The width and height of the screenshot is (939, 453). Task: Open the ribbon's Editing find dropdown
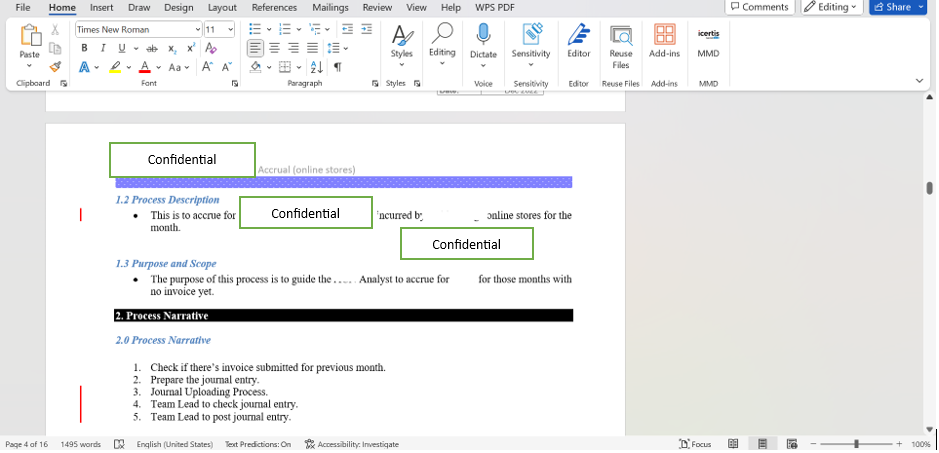442,45
